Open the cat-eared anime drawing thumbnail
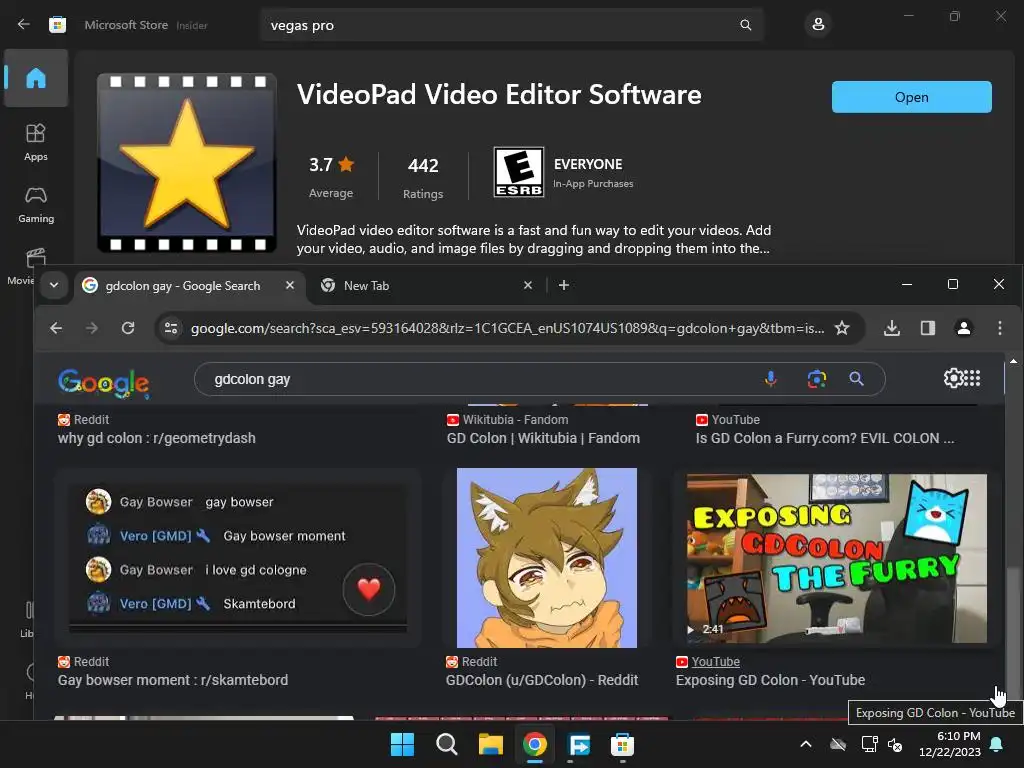The height and width of the screenshot is (768, 1024). 547,558
